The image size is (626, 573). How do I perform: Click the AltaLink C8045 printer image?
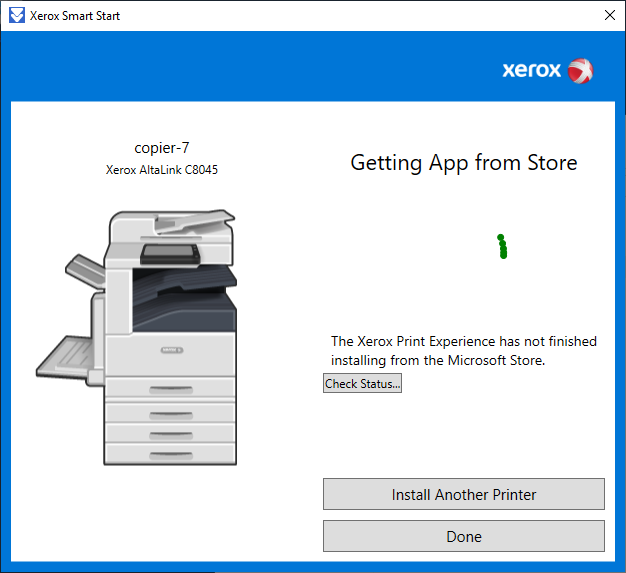click(137, 337)
